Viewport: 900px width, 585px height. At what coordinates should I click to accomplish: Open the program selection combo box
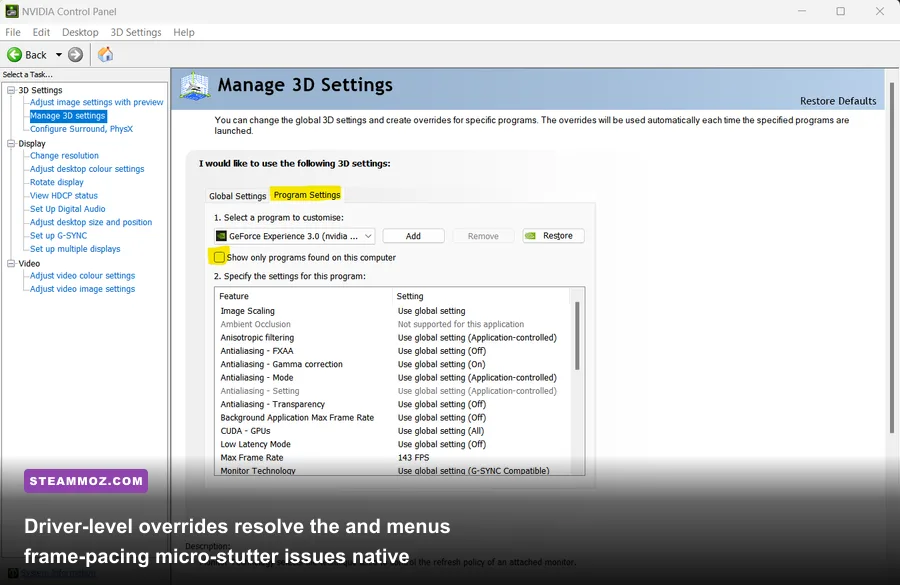(x=294, y=236)
